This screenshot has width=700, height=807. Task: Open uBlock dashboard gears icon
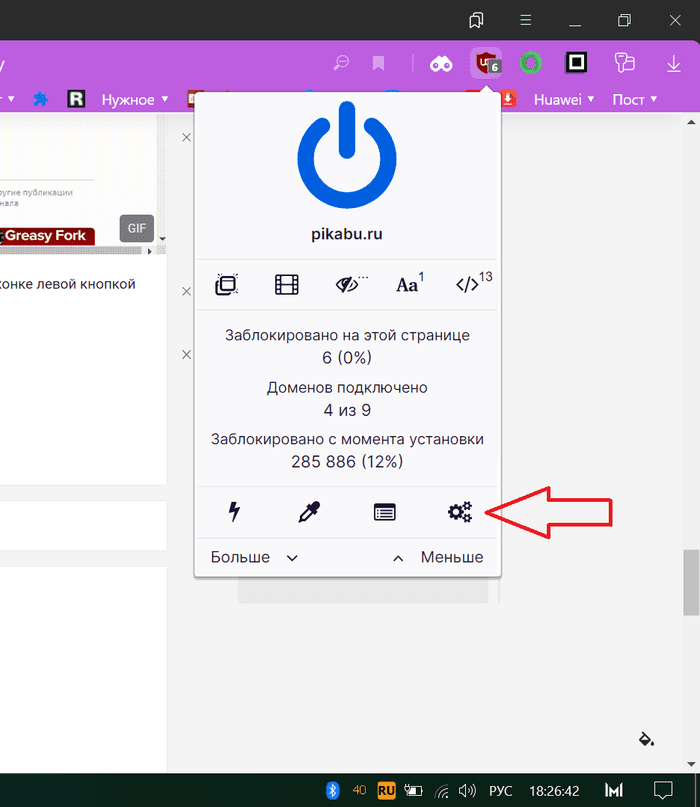click(x=460, y=512)
